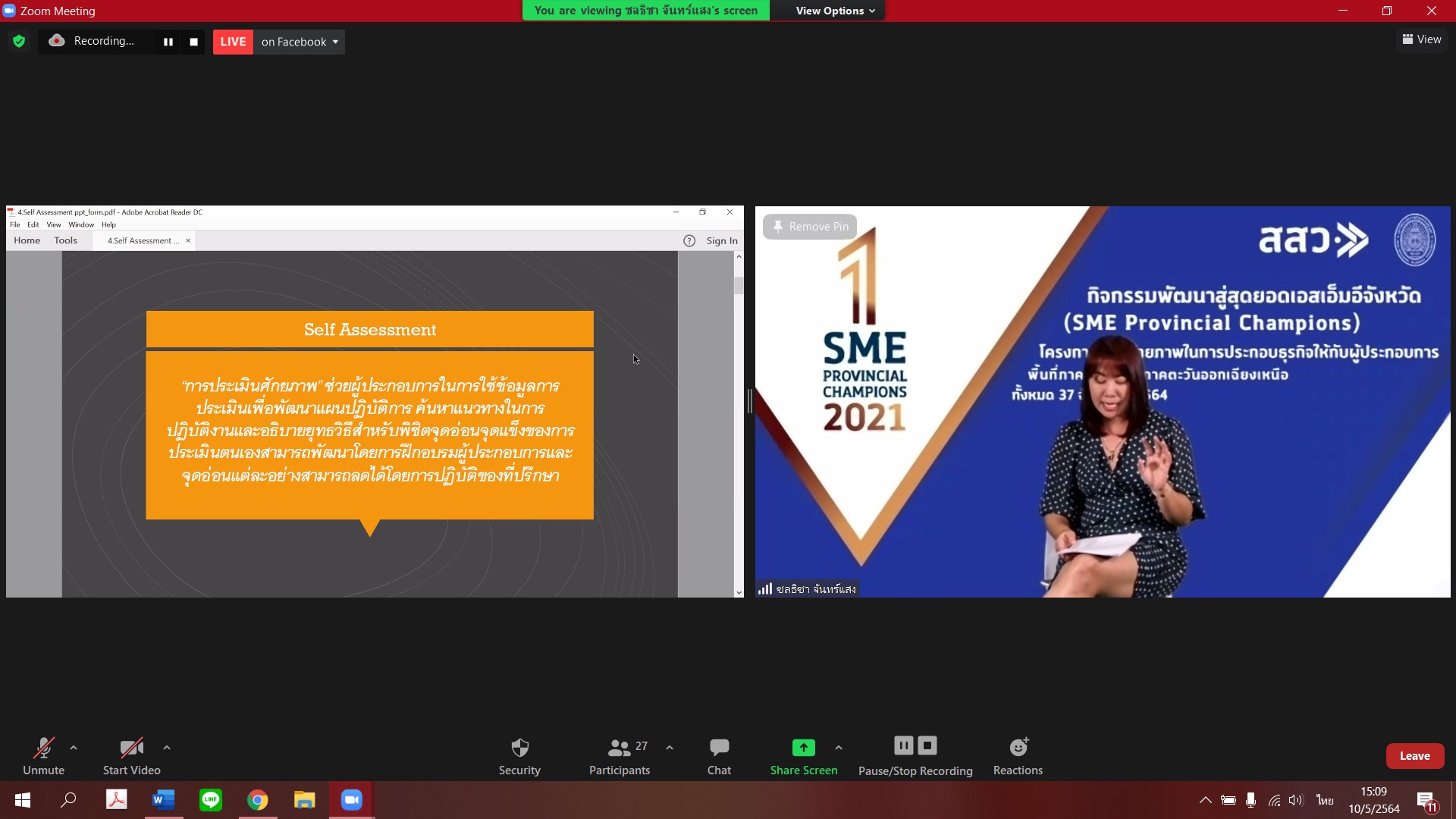The image size is (1456, 819).
Task: Switch layout using the View button
Action: (x=1422, y=39)
